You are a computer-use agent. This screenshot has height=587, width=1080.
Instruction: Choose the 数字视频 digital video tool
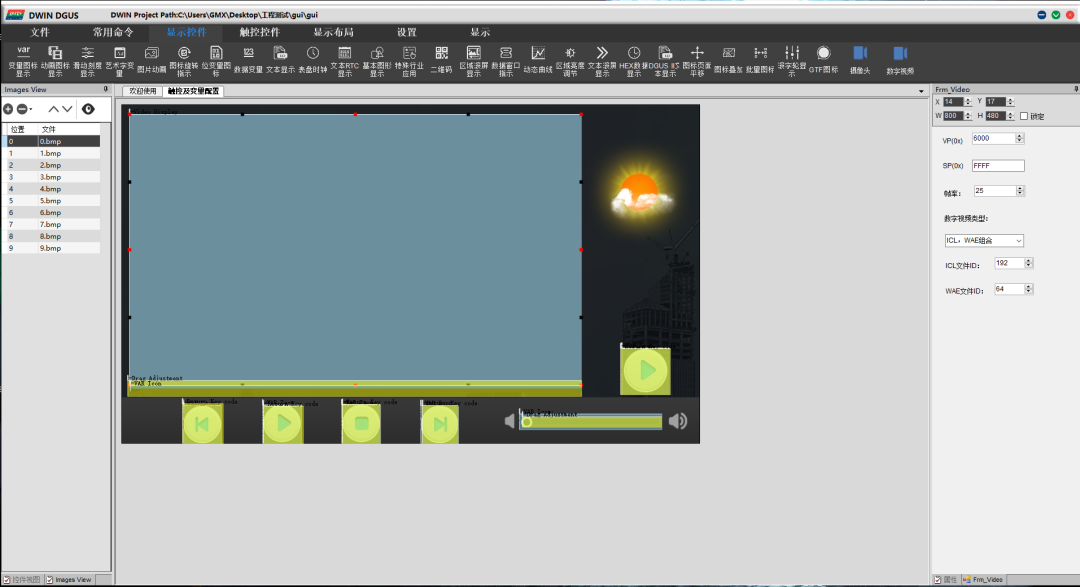click(x=900, y=61)
